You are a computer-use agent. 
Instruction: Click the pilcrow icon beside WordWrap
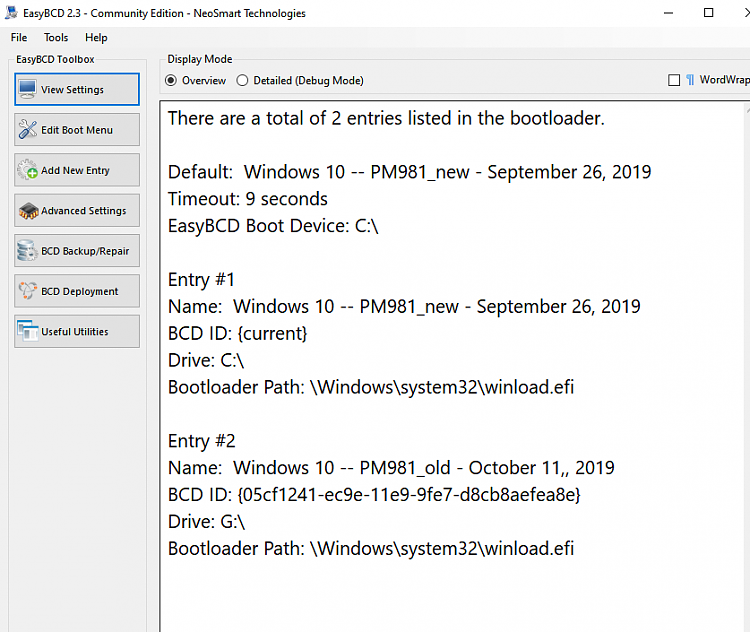tap(690, 80)
